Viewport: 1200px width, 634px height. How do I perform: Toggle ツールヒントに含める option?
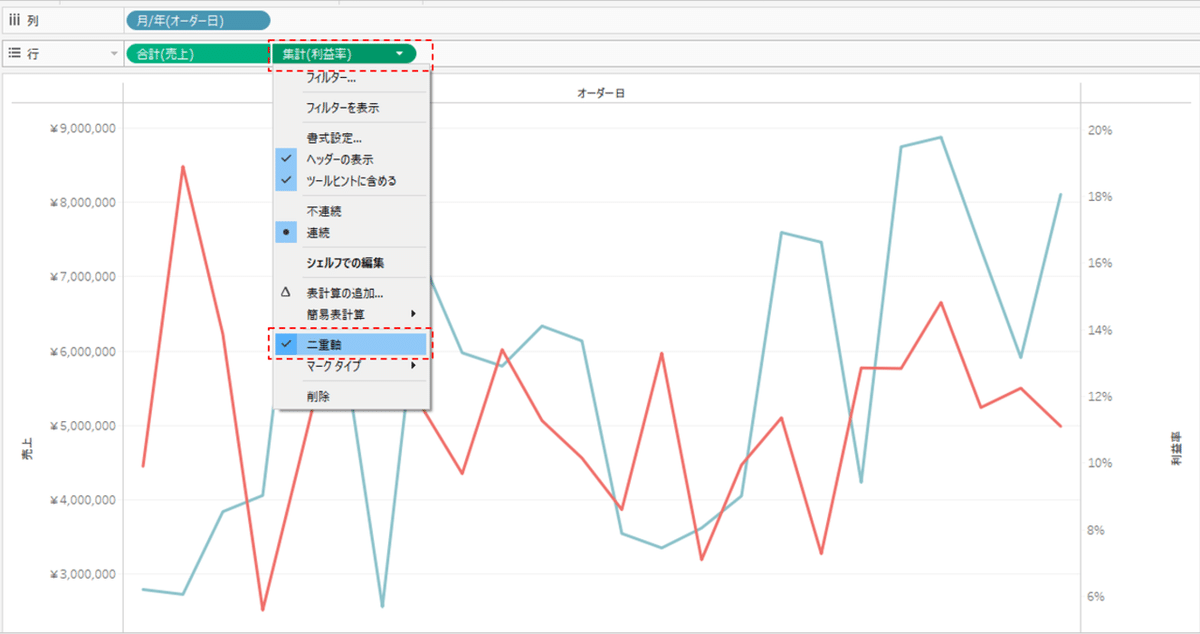tap(352, 181)
